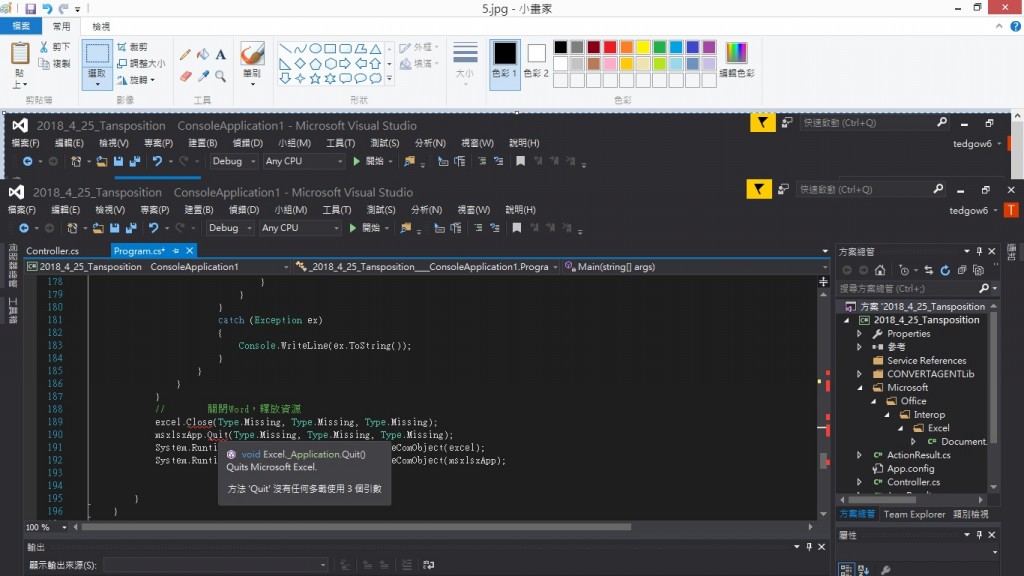Select the Magnifier tool in Paint
Image resolution: width=1024 pixels, height=576 pixels.
[x=221, y=76]
